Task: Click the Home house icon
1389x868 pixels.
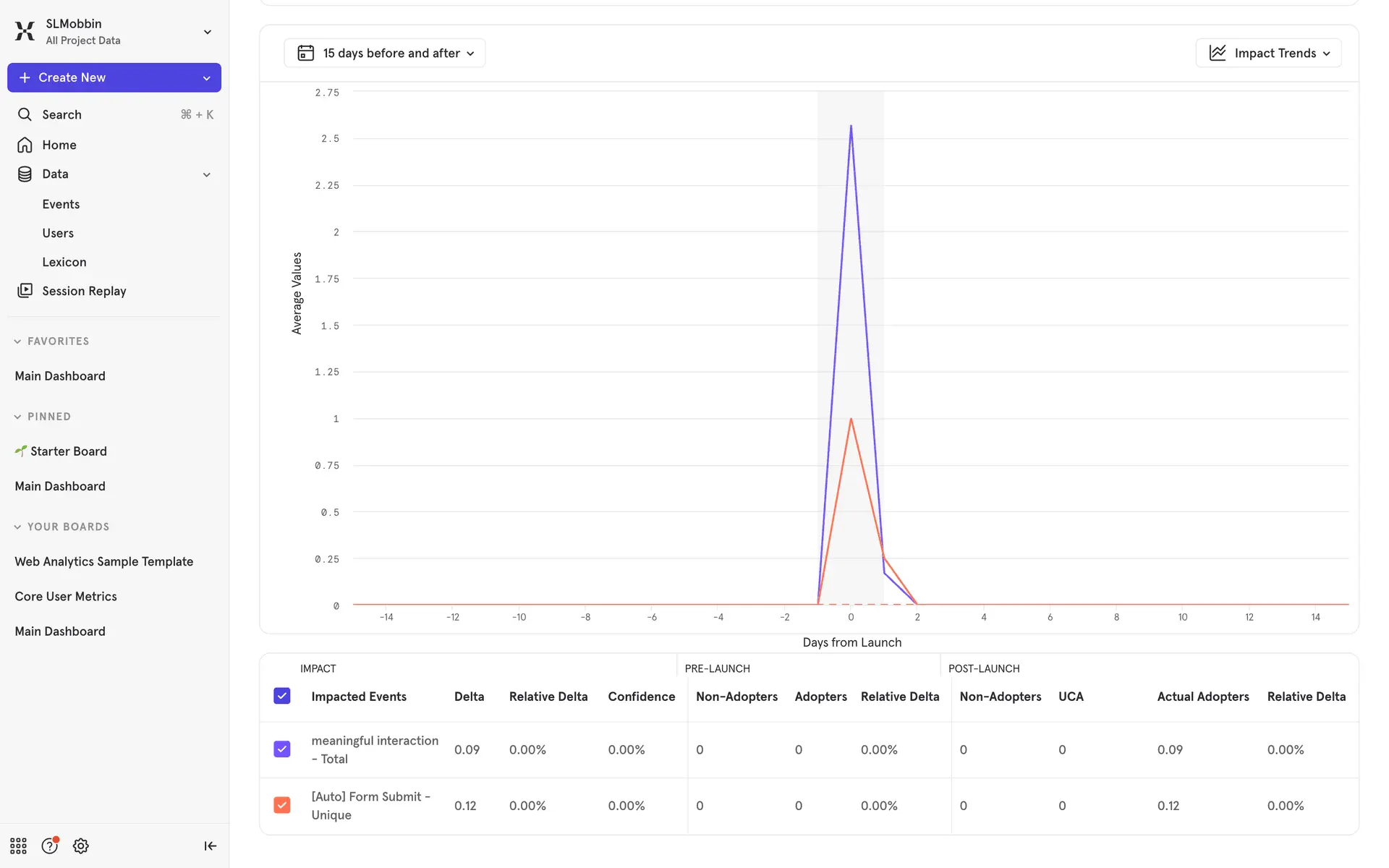Action: pyautogui.click(x=25, y=145)
